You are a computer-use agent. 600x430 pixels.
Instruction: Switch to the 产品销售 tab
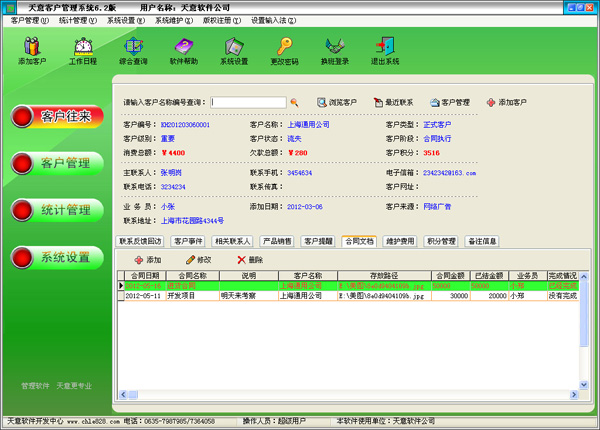coord(277,241)
